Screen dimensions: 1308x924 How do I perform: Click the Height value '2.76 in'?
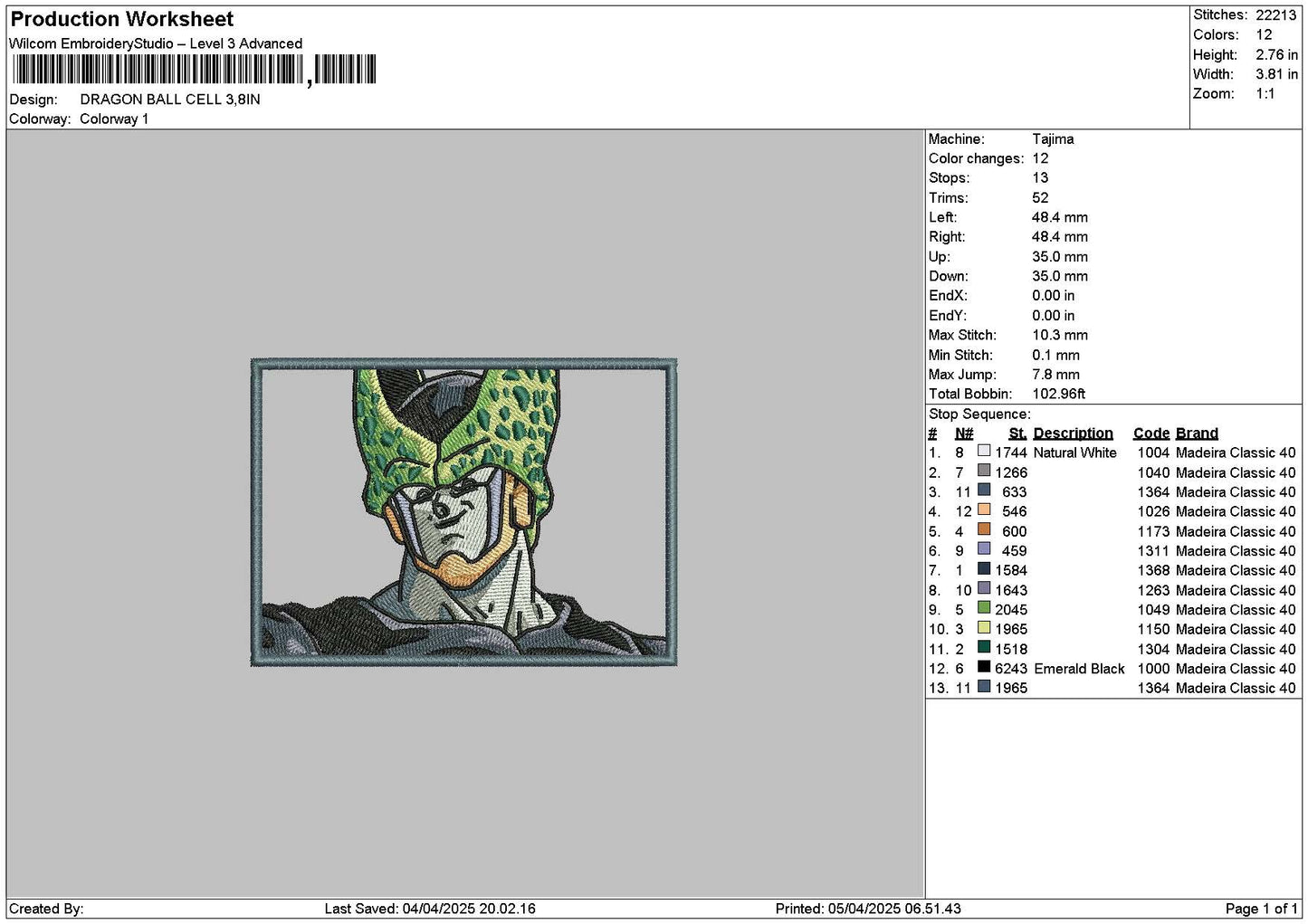pos(1276,54)
